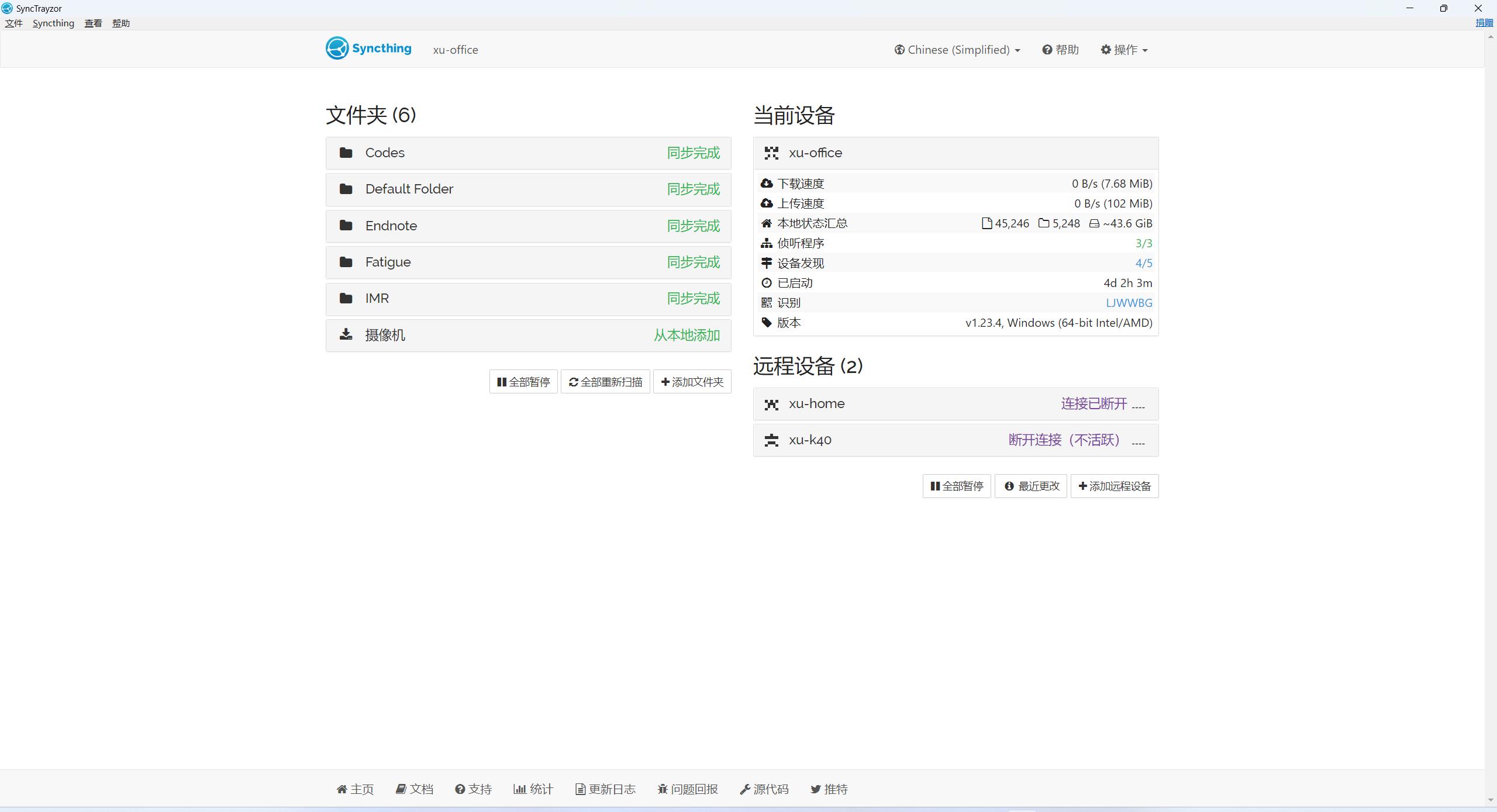Click the folder icon beside Default Folder
The image size is (1497, 812).
(346, 189)
